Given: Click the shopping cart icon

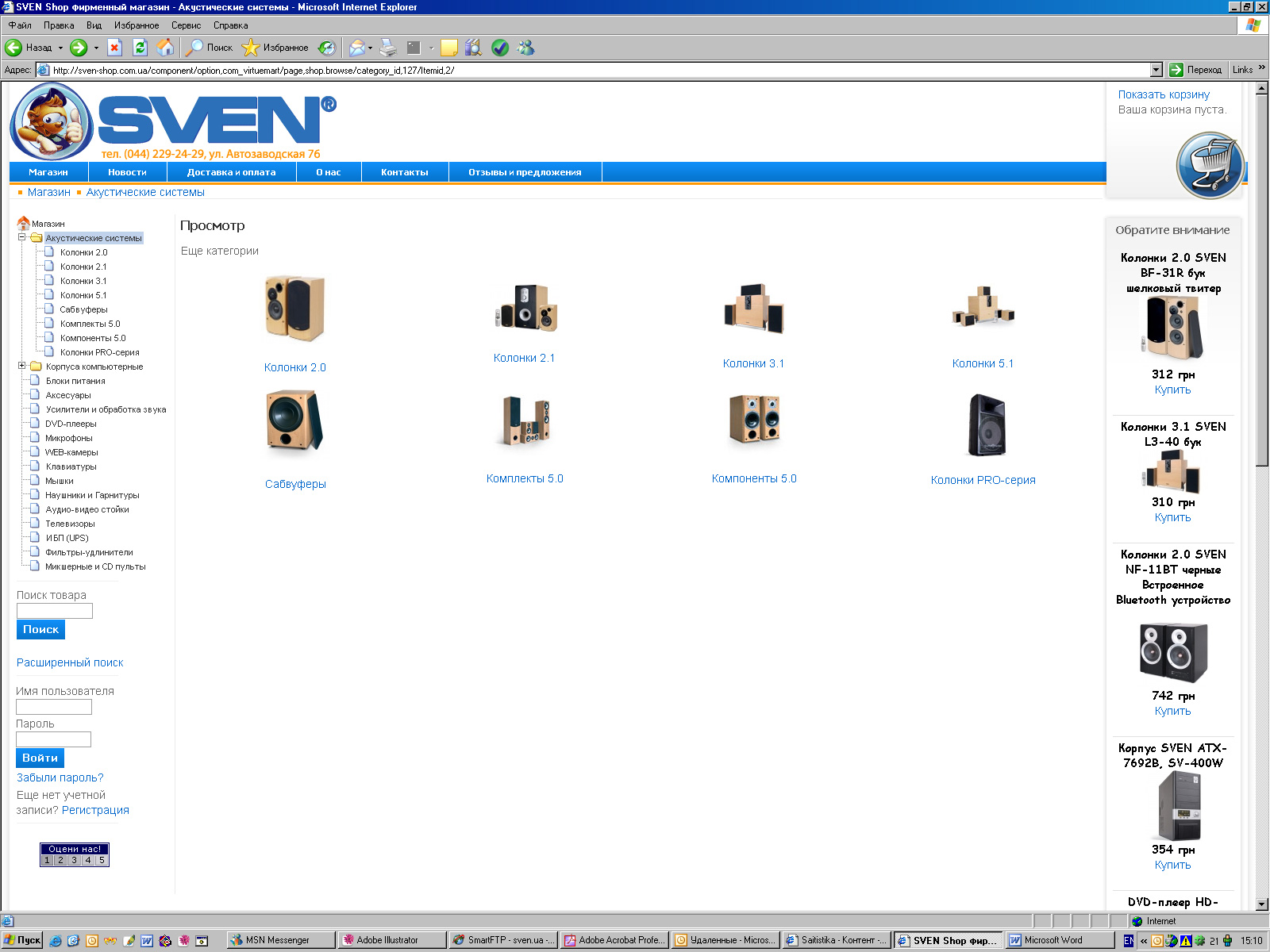Looking at the screenshot, I should point(1209,165).
